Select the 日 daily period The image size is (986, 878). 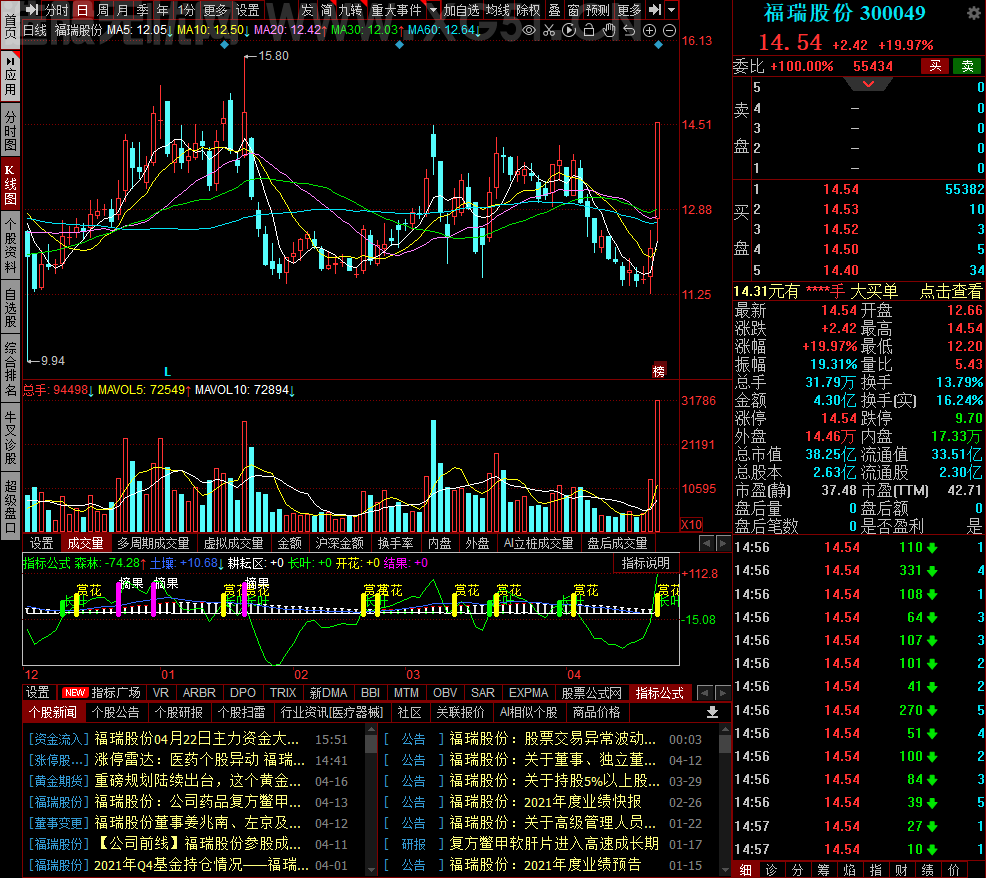click(82, 10)
